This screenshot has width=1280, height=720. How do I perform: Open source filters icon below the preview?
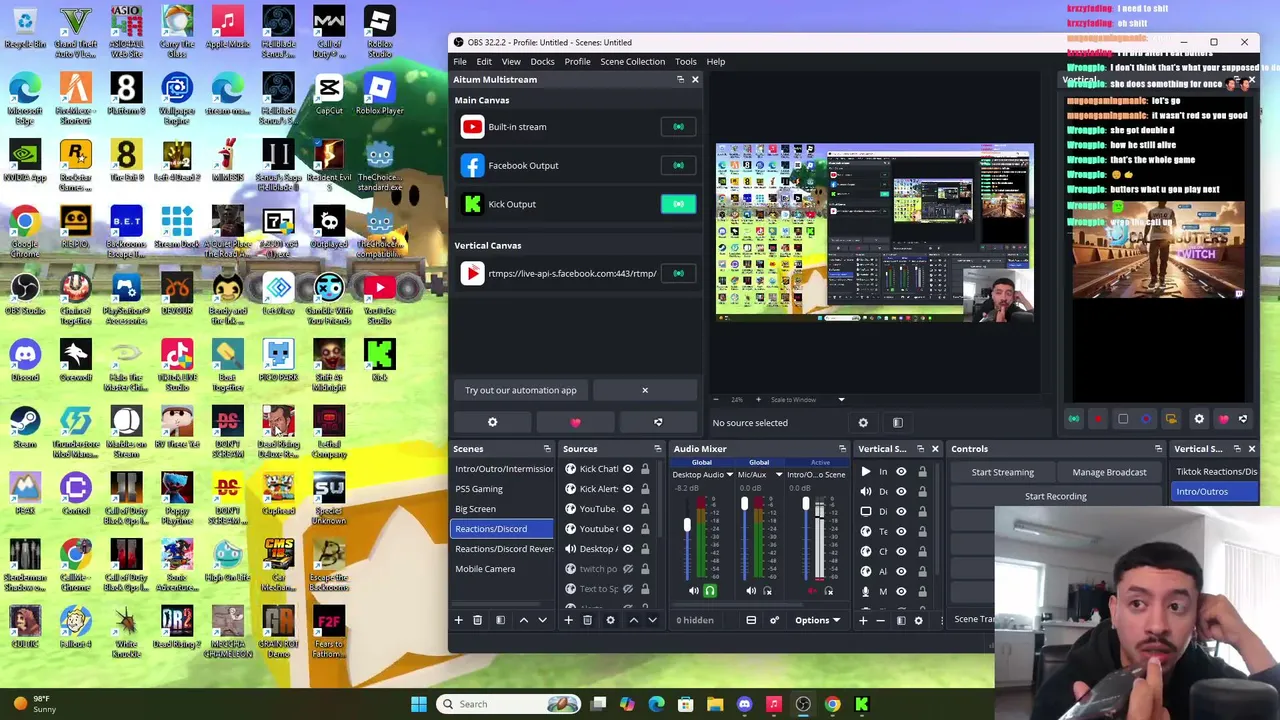pos(897,423)
